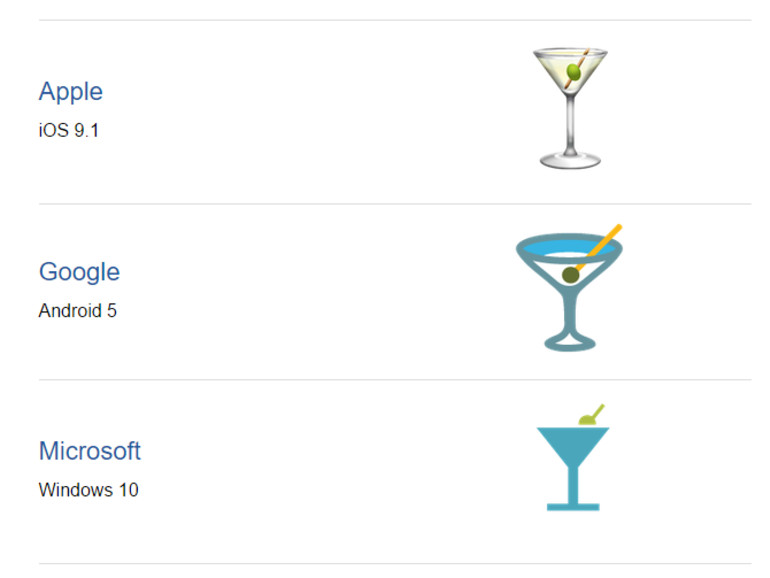Select the Android 5 version text
The image size is (770, 578).
click(x=78, y=311)
